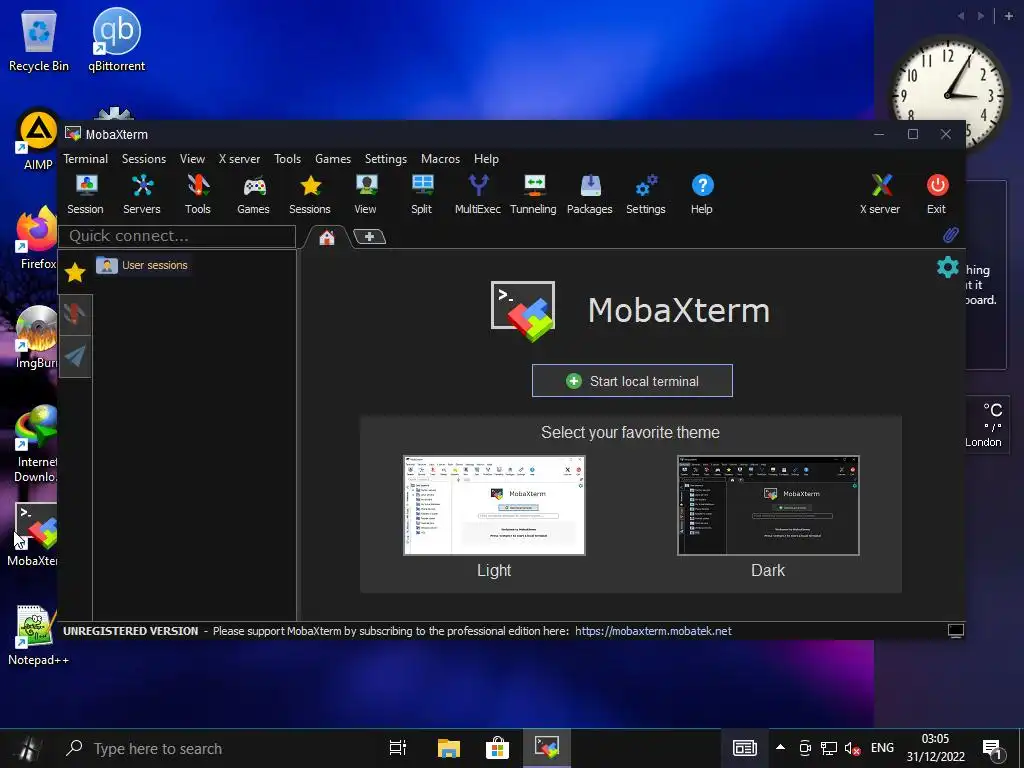Click the Windows Start button

27,748
